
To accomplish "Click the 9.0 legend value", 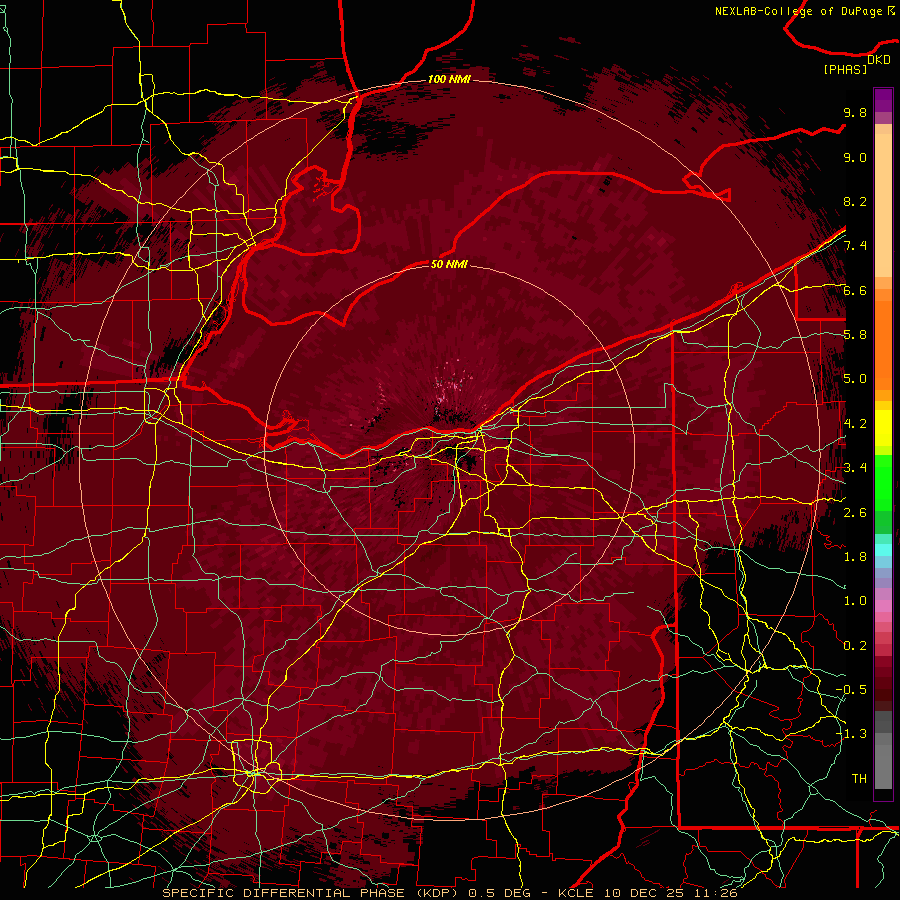I will [x=855, y=157].
